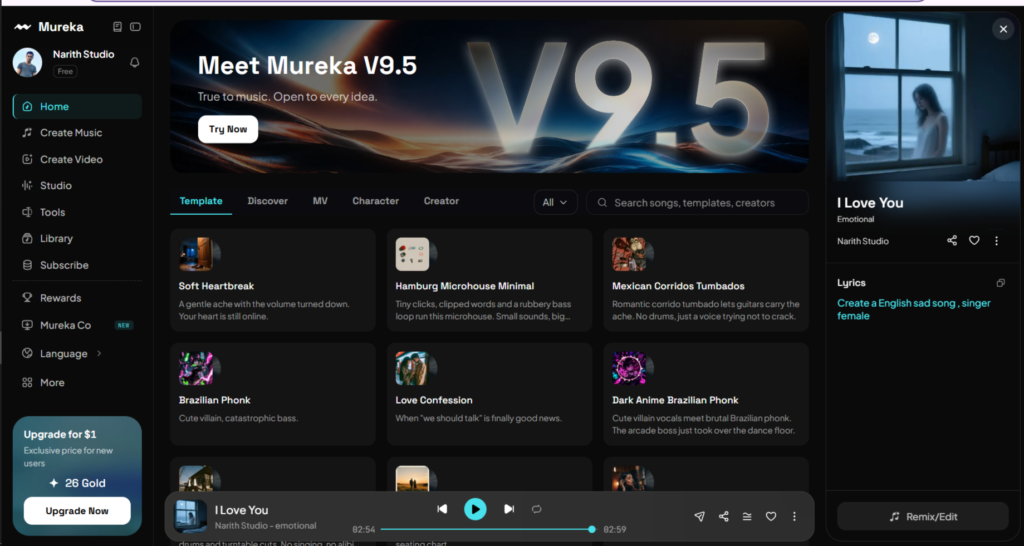Open more options dots in player bar
The image size is (1024, 546).
[794, 517]
